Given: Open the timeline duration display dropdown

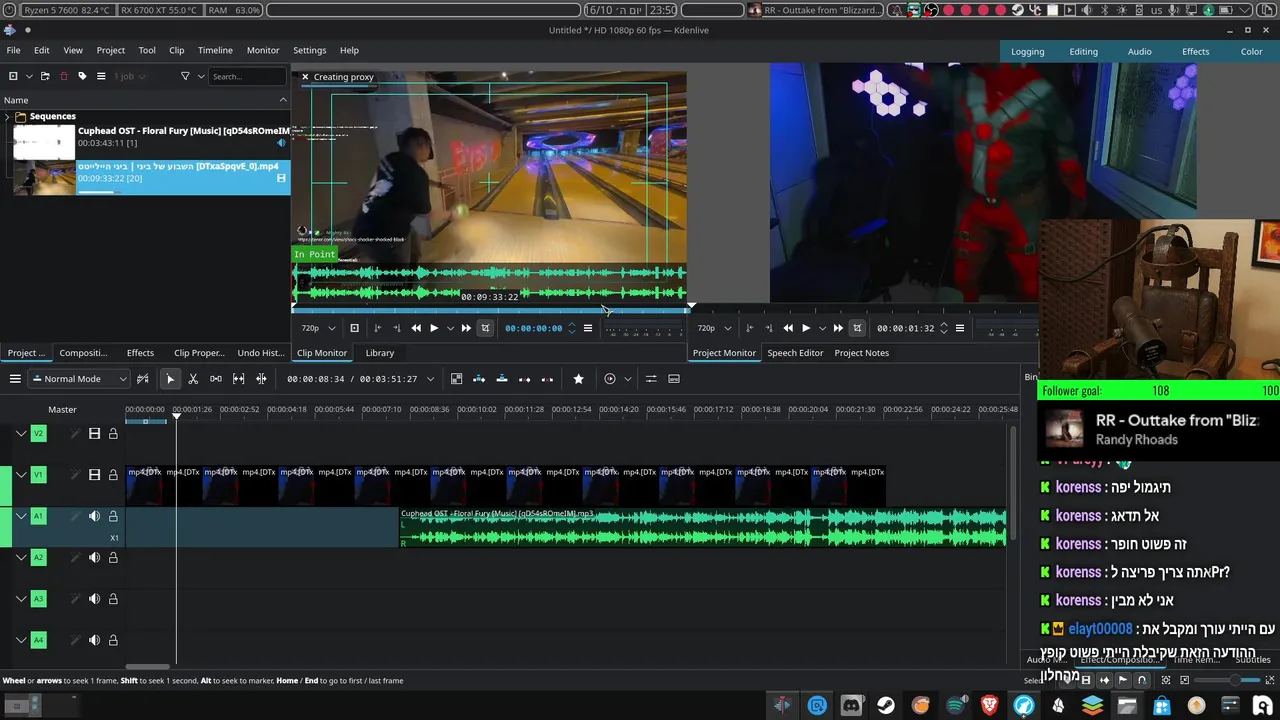Looking at the screenshot, I should [x=430, y=379].
